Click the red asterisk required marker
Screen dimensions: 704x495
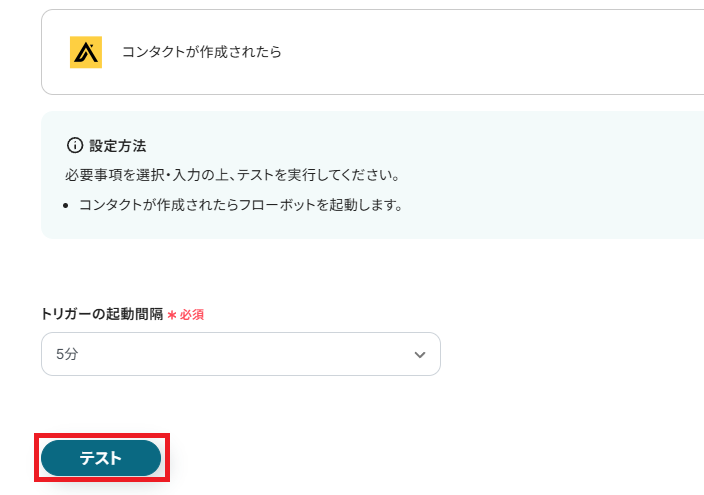click(x=172, y=315)
